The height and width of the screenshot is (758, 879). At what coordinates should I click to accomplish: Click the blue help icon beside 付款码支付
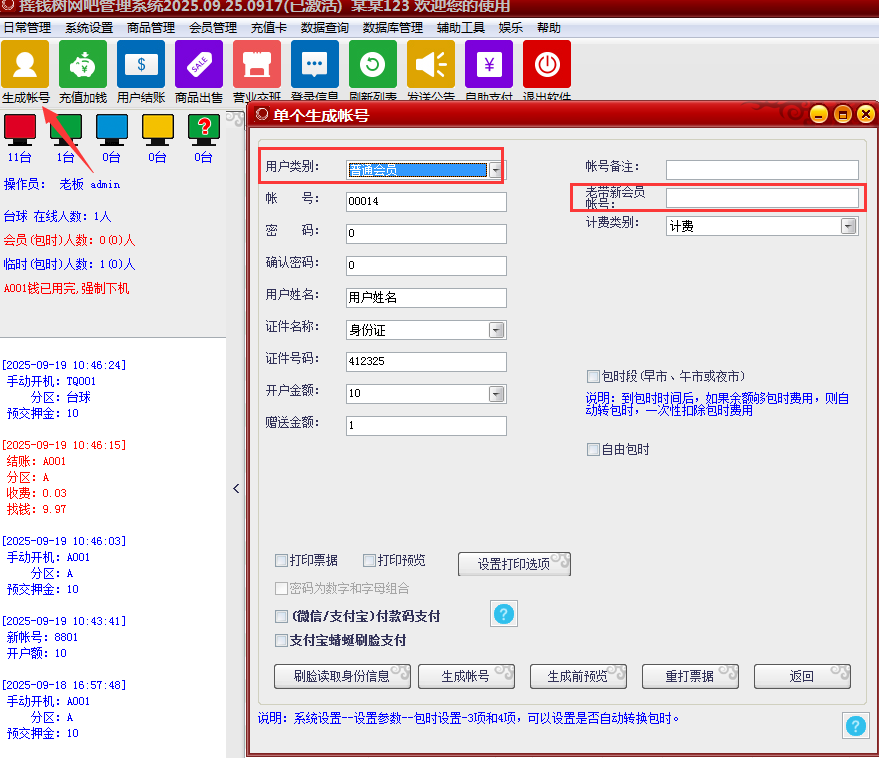pos(504,614)
